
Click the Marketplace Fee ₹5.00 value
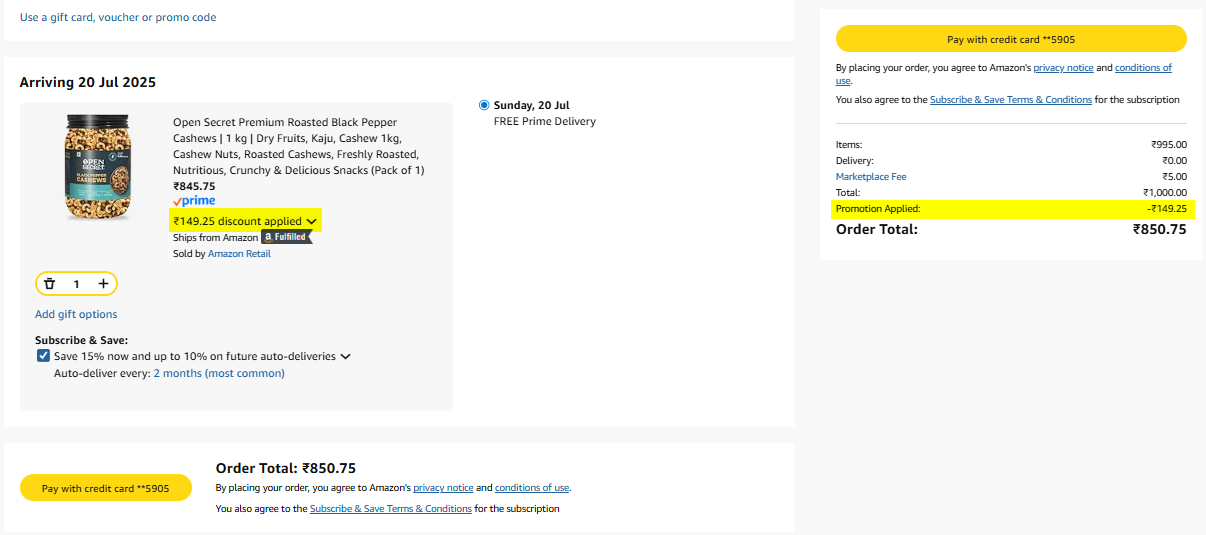pos(1175,176)
